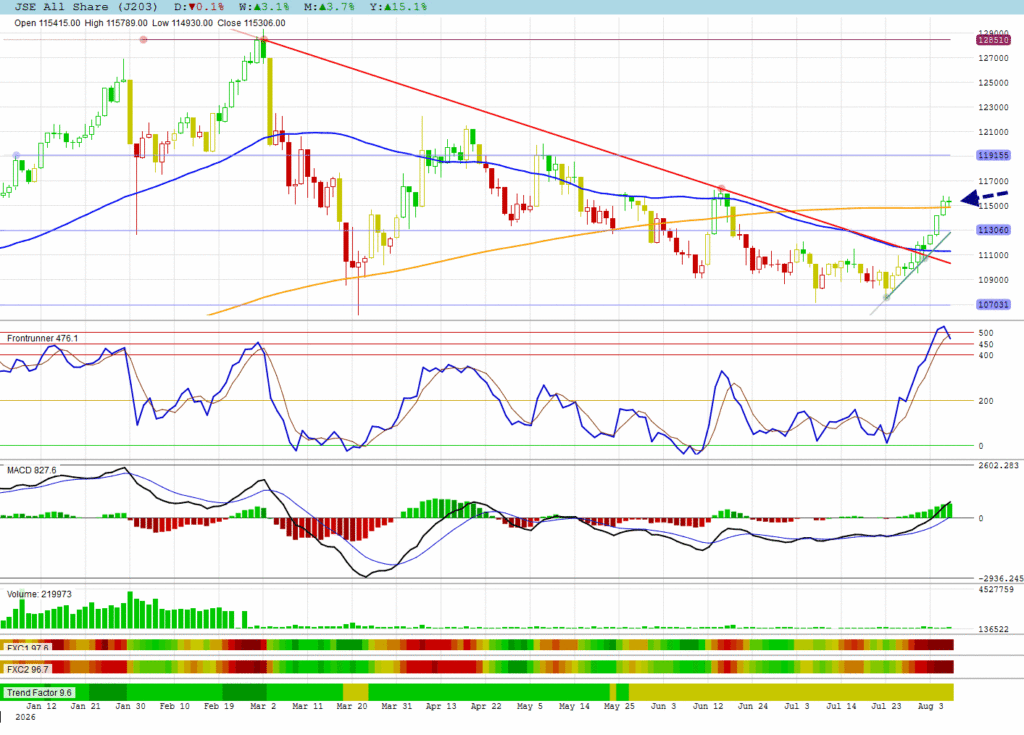This screenshot has width=1024, height=735.
Task: Click the JSE All Share (J203) title
Action: click(x=86, y=7)
